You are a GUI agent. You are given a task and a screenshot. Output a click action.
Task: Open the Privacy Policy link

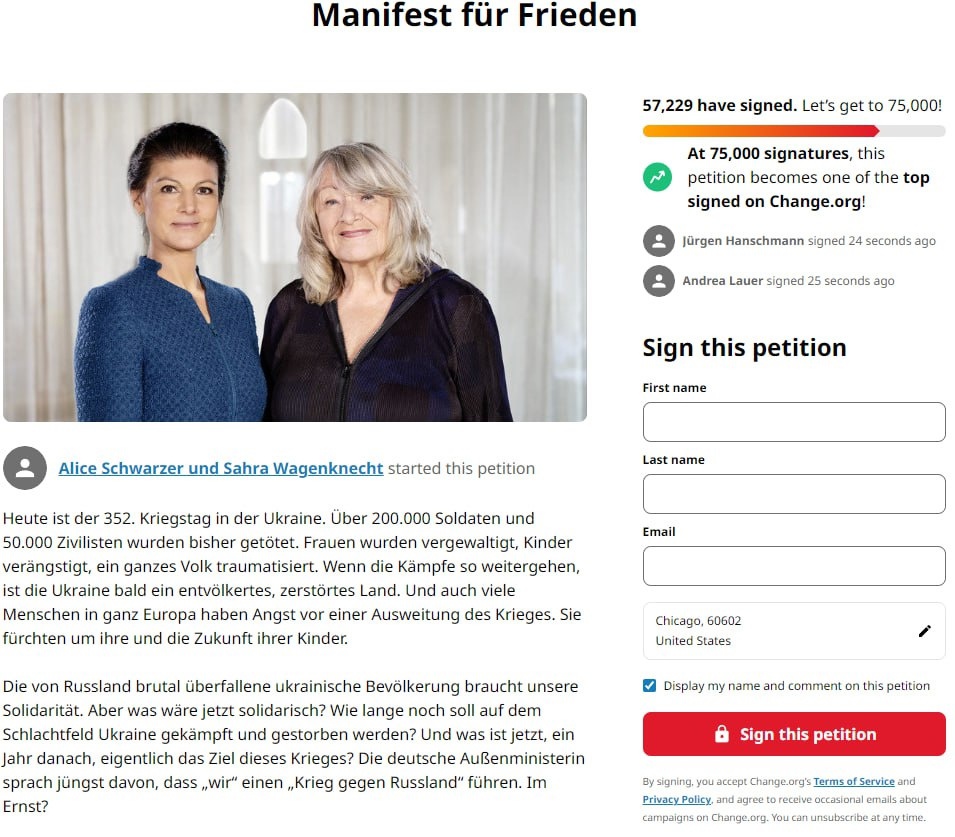click(x=676, y=799)
